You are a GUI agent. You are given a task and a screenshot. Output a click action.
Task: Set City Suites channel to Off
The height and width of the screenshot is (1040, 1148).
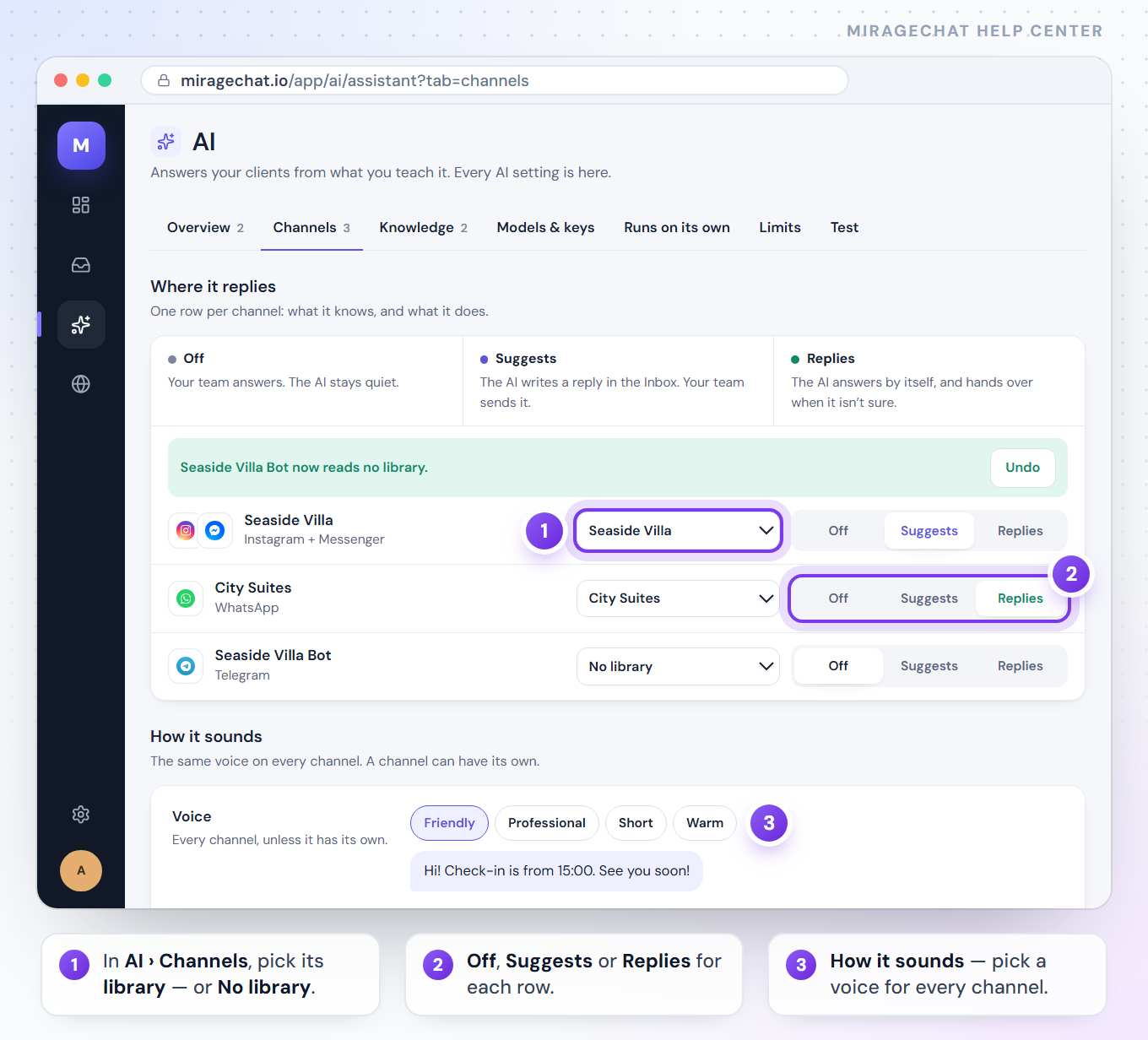838,599
